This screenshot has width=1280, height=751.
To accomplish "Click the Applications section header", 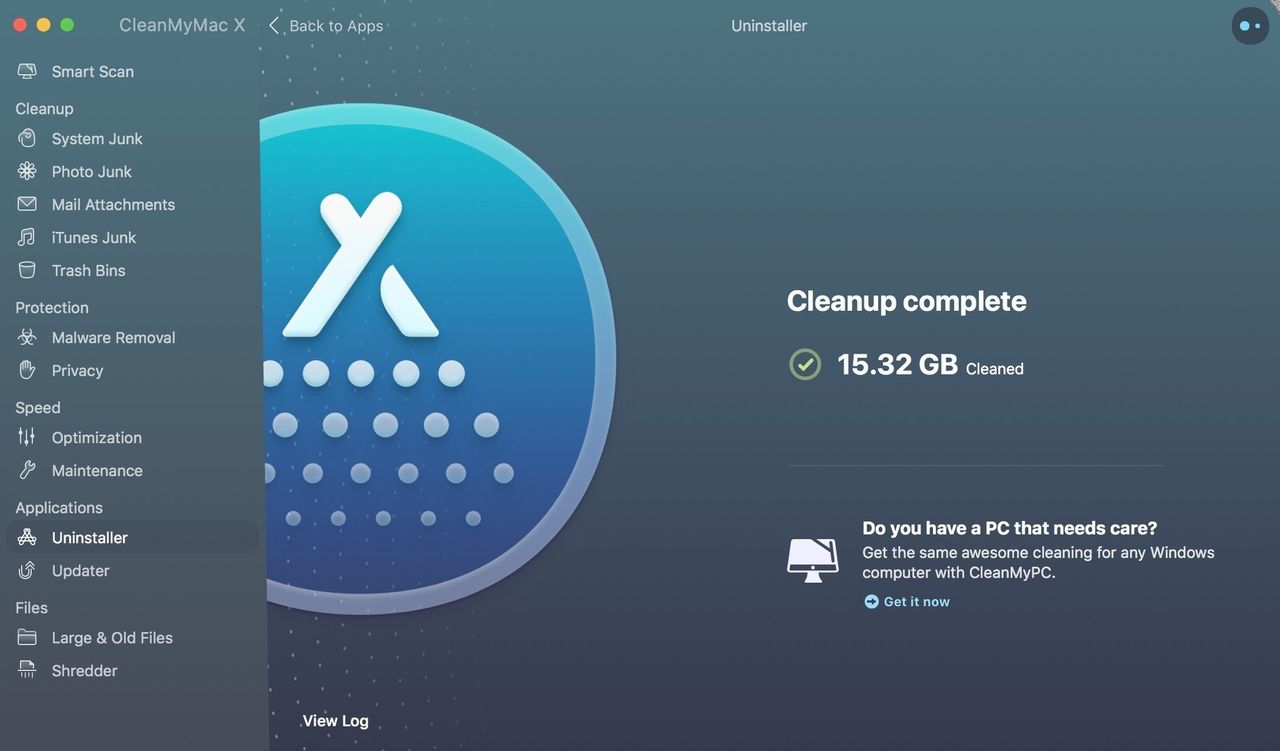I will [x=59, y=507].
